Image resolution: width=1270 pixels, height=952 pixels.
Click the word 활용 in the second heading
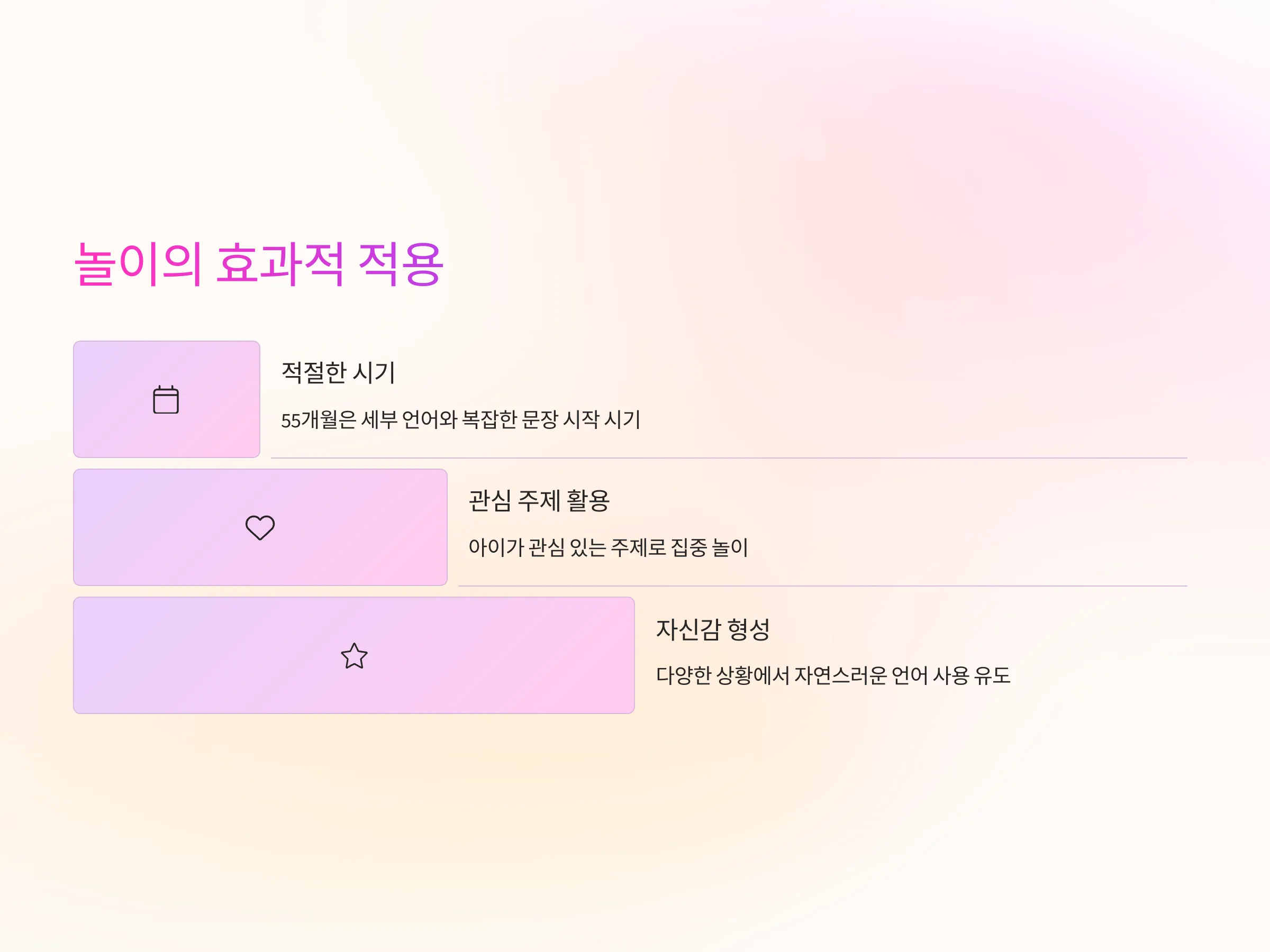point(588,500)
